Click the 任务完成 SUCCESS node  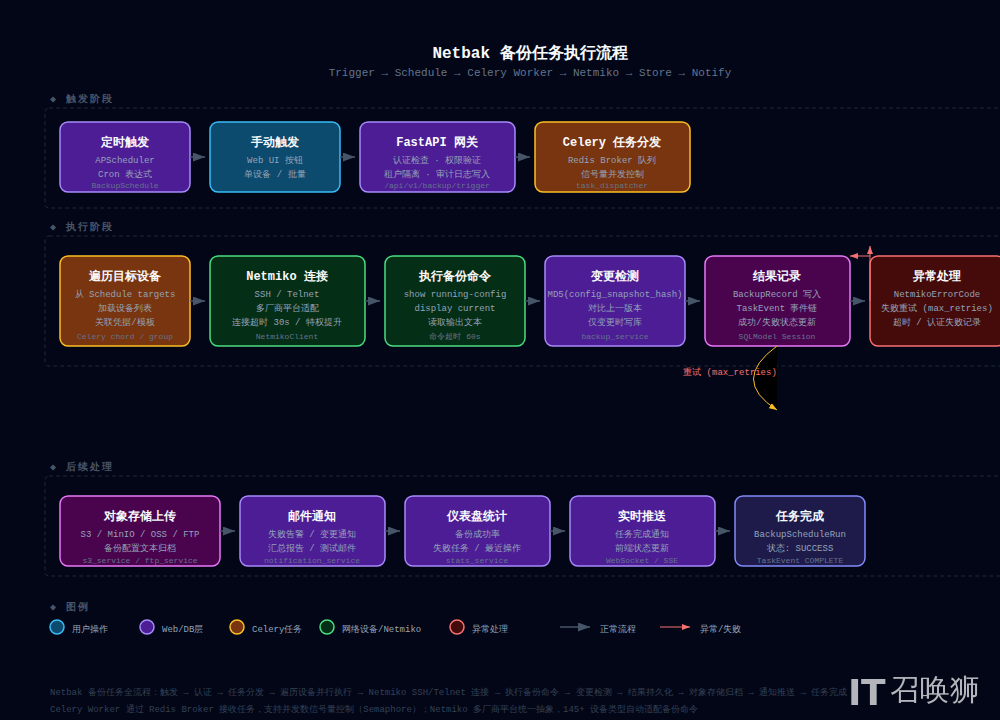[x=800, y=531]
